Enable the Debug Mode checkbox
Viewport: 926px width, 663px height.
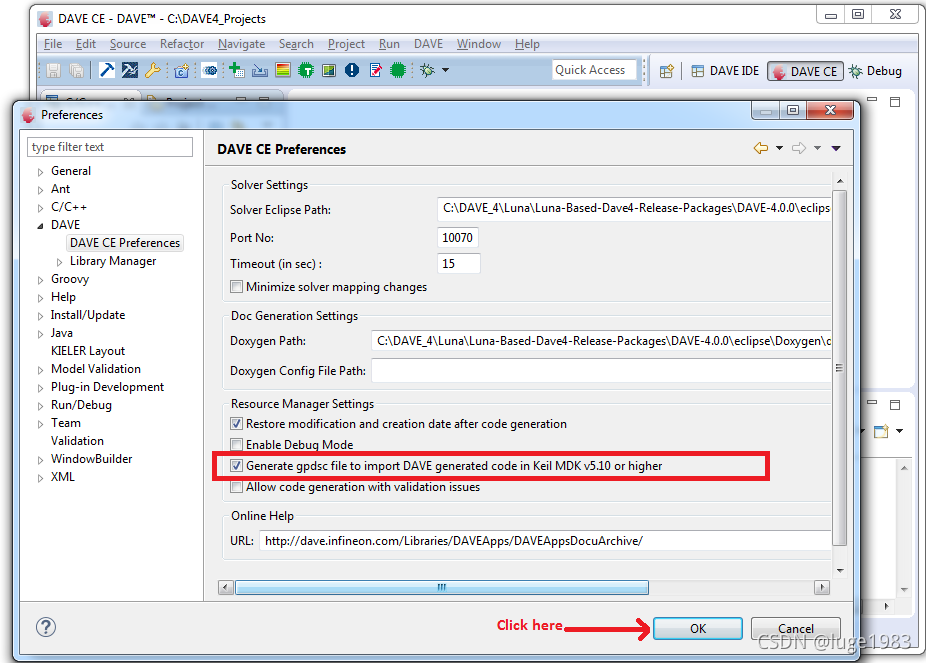click(236, 445)
